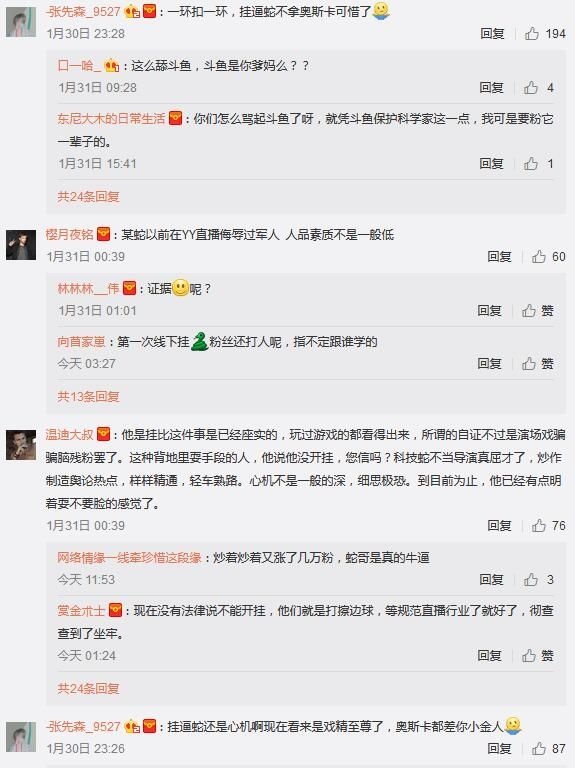Like 张先森_9527's comment with 87 likes
575x768 pixels.
pos(549,748)
